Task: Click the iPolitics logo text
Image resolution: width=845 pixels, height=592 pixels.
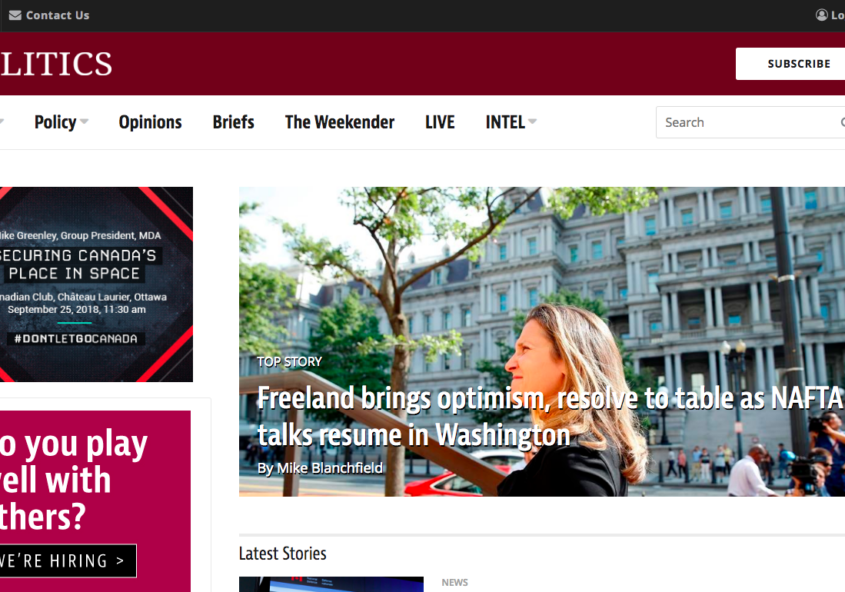Action: tap(56, 64)
